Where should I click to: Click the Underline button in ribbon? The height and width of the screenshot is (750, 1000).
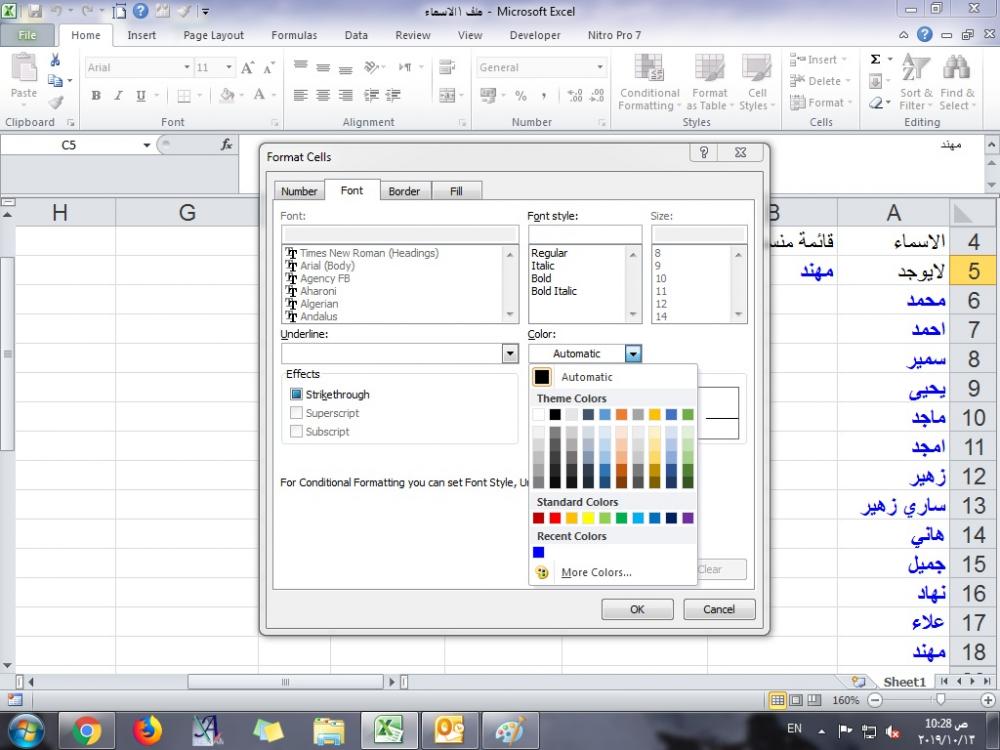point(140,96)
